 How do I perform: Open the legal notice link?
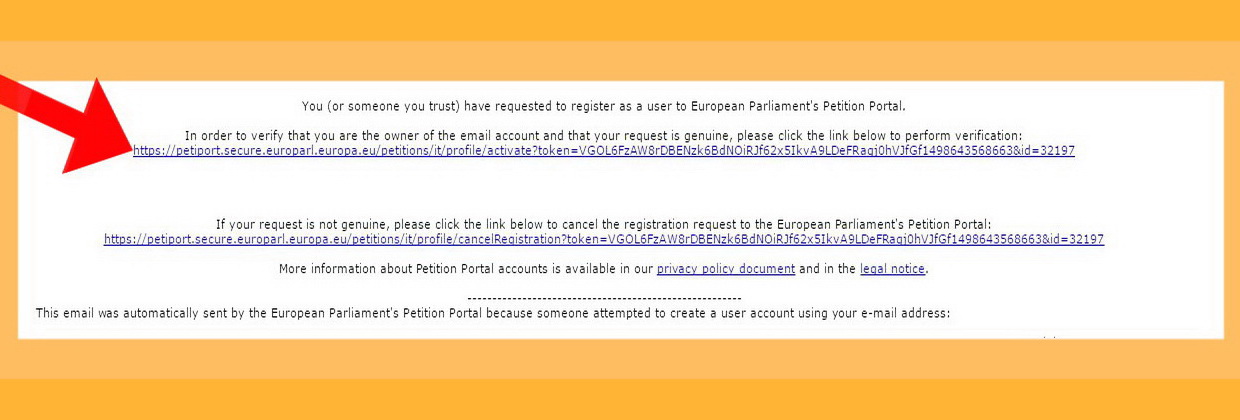click(x=893, y=269)
